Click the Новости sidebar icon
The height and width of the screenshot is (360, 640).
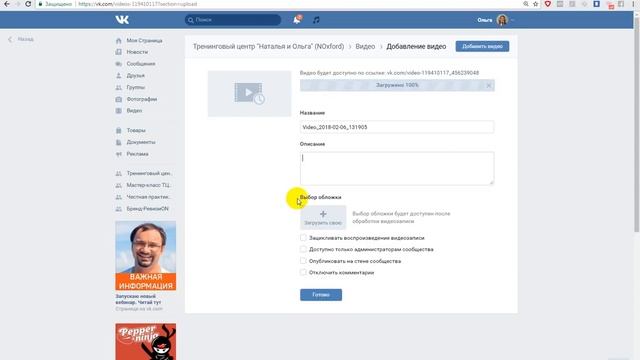119,52
